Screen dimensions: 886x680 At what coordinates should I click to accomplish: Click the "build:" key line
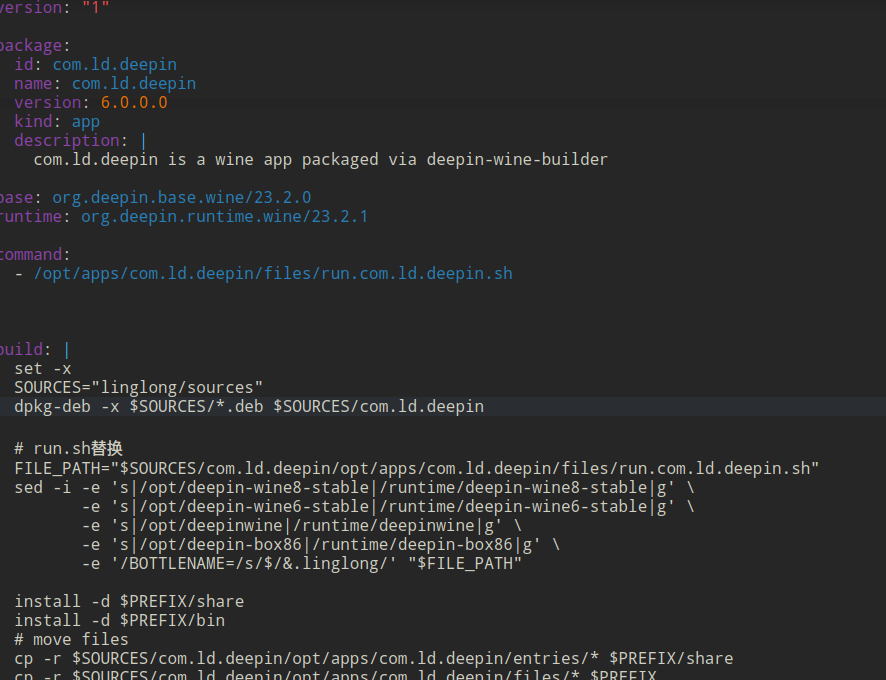pyautogui.click(x=34, y=349)
